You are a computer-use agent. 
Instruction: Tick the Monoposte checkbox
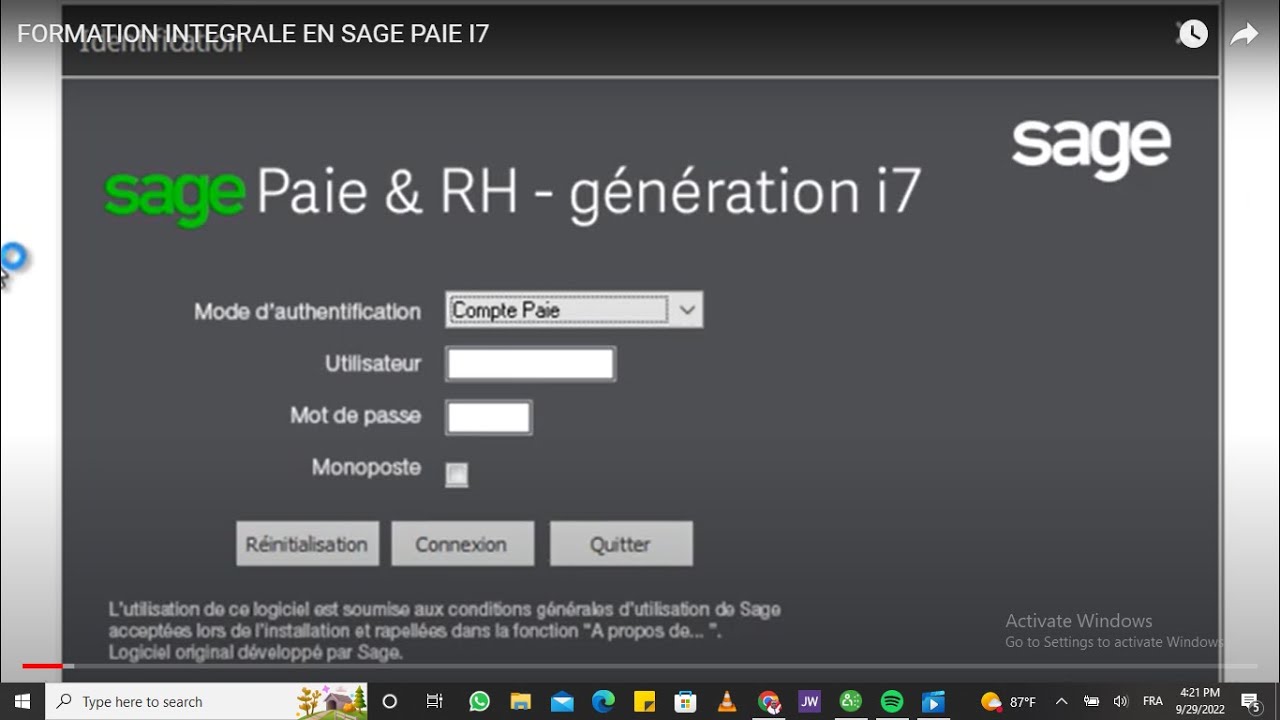pyautogui.click(x=457, y=475)
